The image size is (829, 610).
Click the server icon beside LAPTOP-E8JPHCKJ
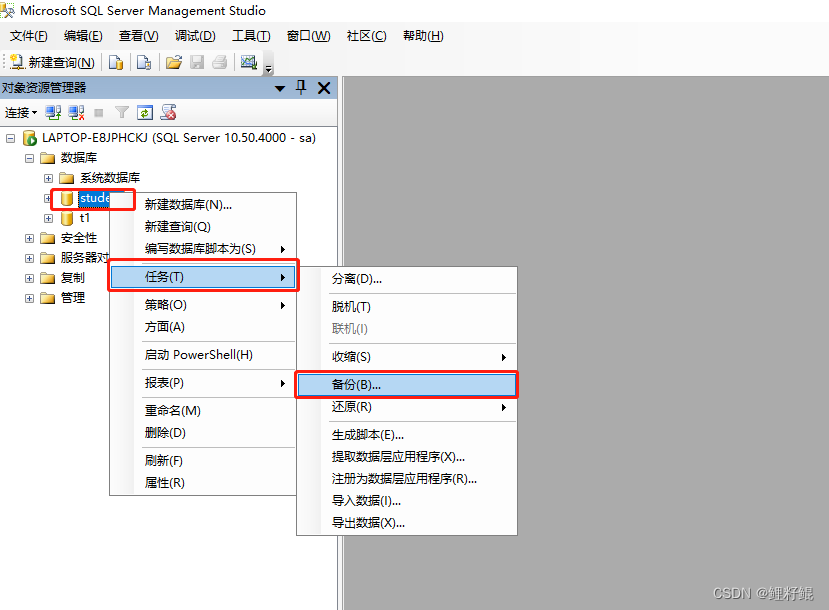click(x=30, y=138)
